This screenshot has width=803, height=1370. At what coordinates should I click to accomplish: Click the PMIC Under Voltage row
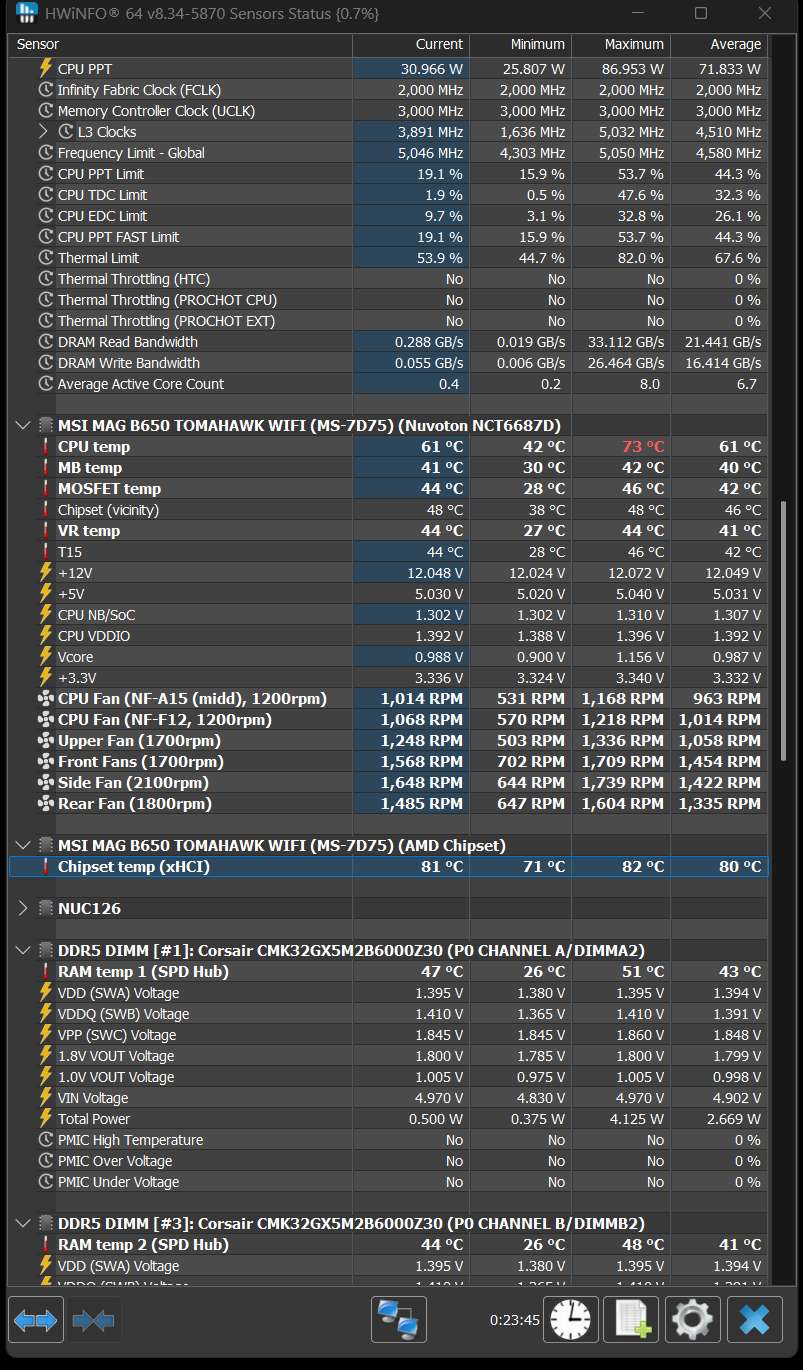[389, 1182]
